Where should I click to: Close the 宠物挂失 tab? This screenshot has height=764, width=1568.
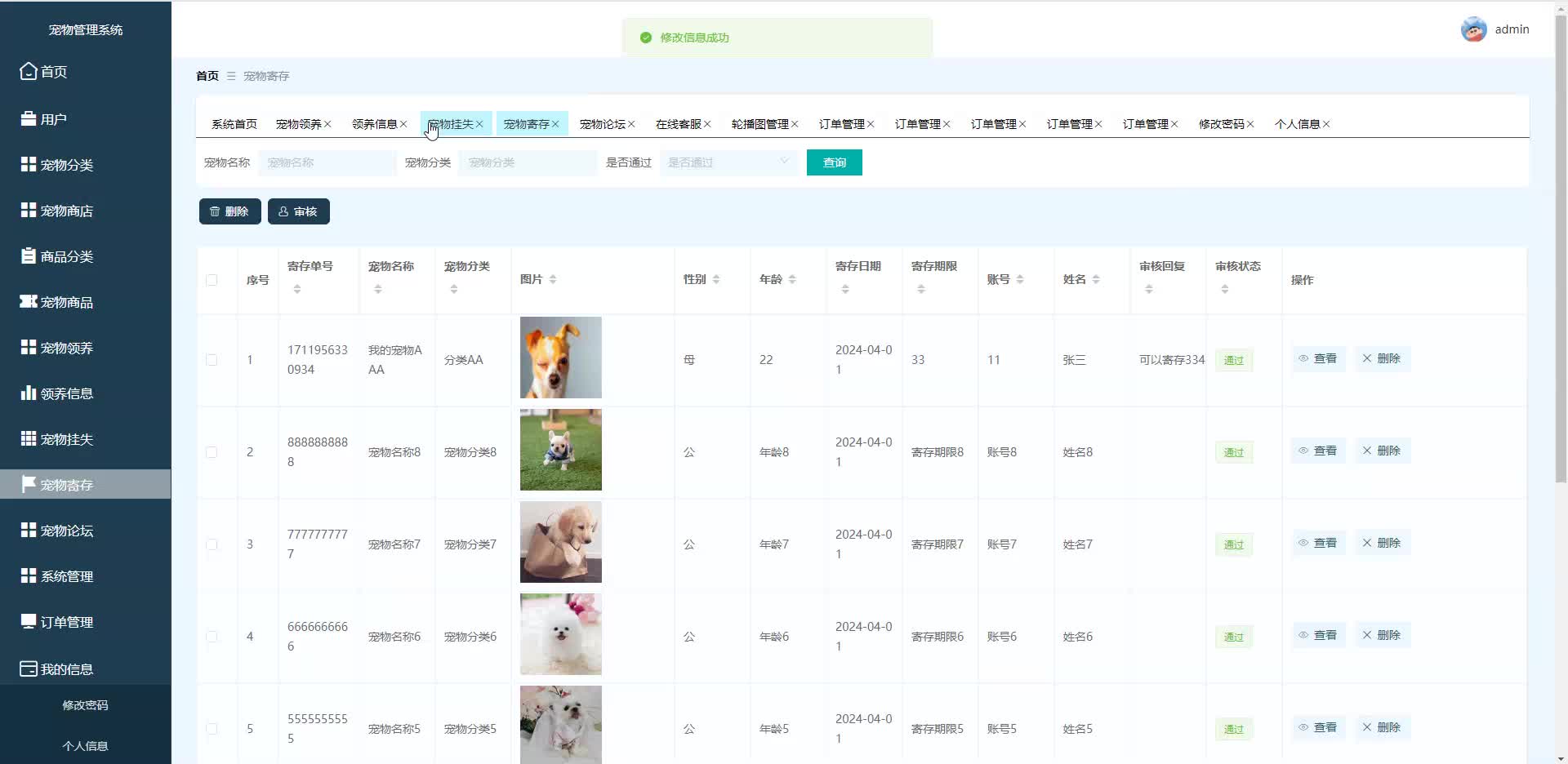(479, 124)
